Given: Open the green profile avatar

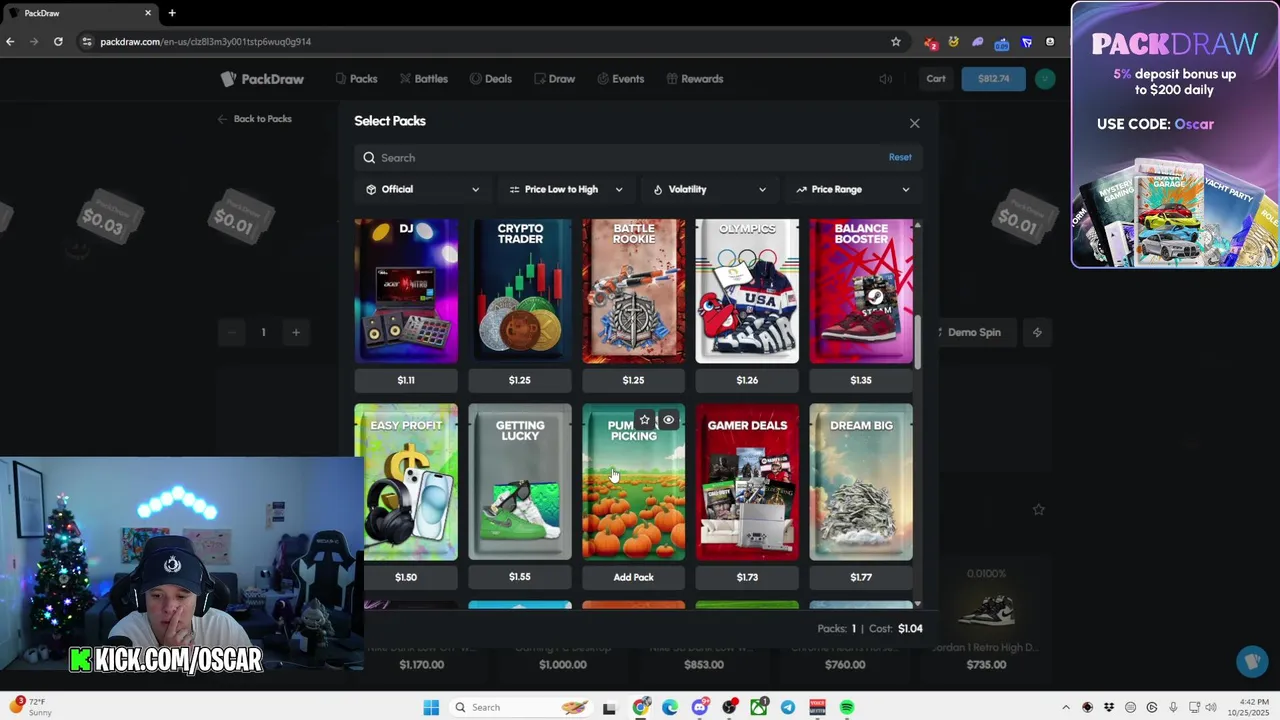Looking at the screenshot, I should pyautogui.click(x=1045, y=79).
